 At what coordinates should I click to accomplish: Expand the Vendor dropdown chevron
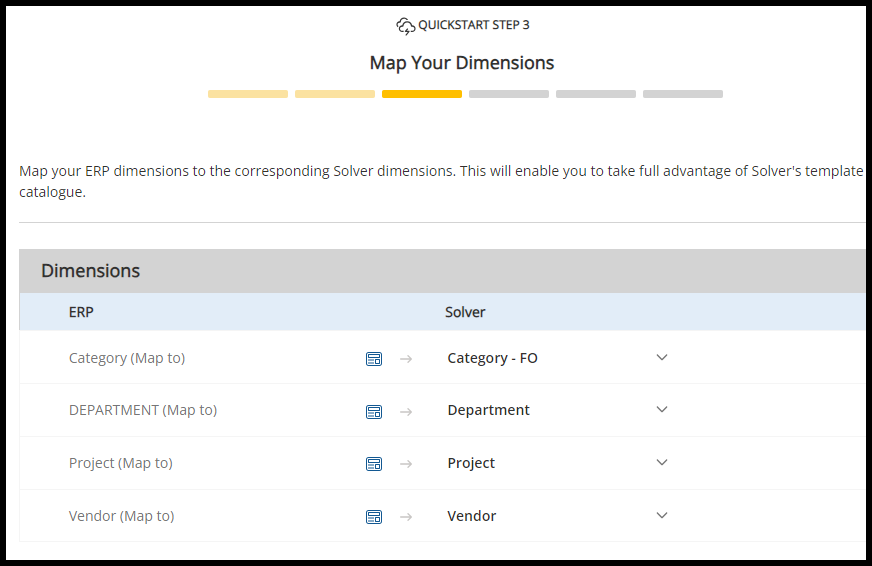661,516
